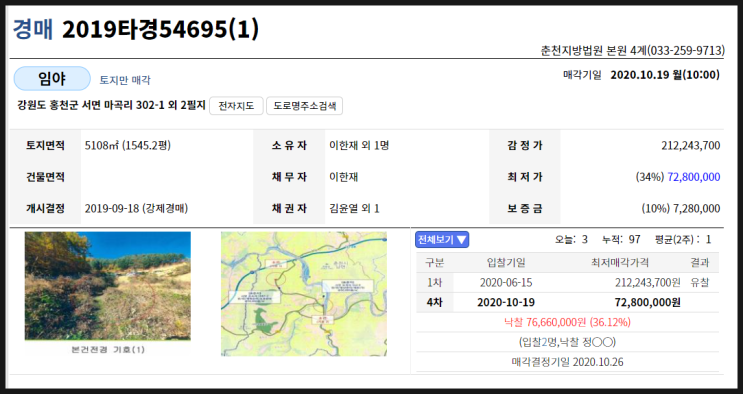Click the 최저가 label cell
743x394 pixels.
(525, 177)
